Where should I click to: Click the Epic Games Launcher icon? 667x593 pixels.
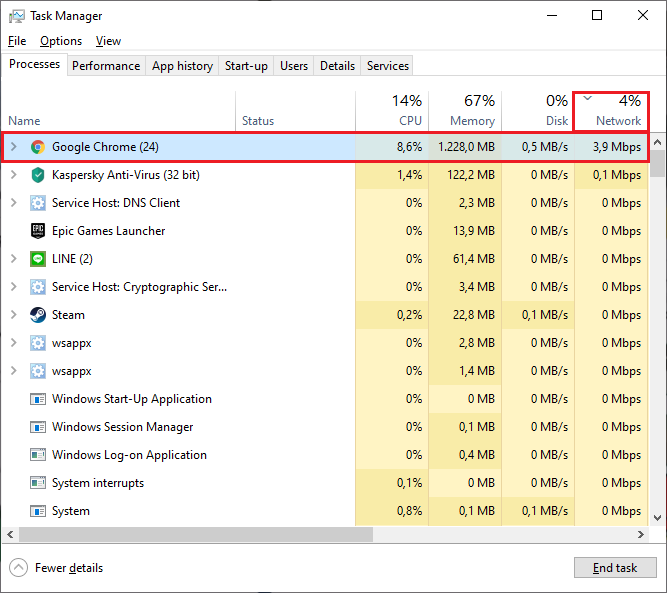38,231
